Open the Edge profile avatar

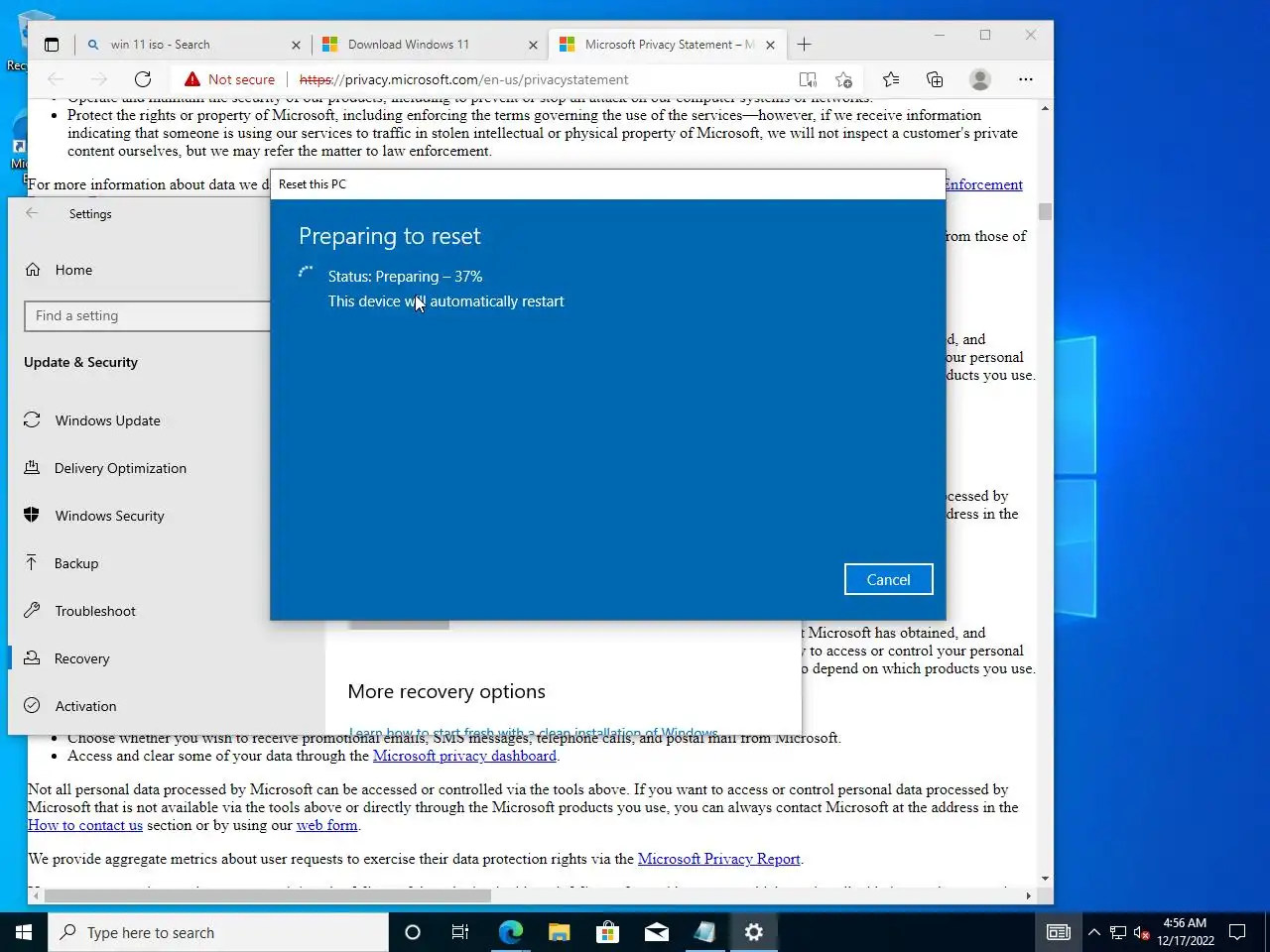[980, 79]
